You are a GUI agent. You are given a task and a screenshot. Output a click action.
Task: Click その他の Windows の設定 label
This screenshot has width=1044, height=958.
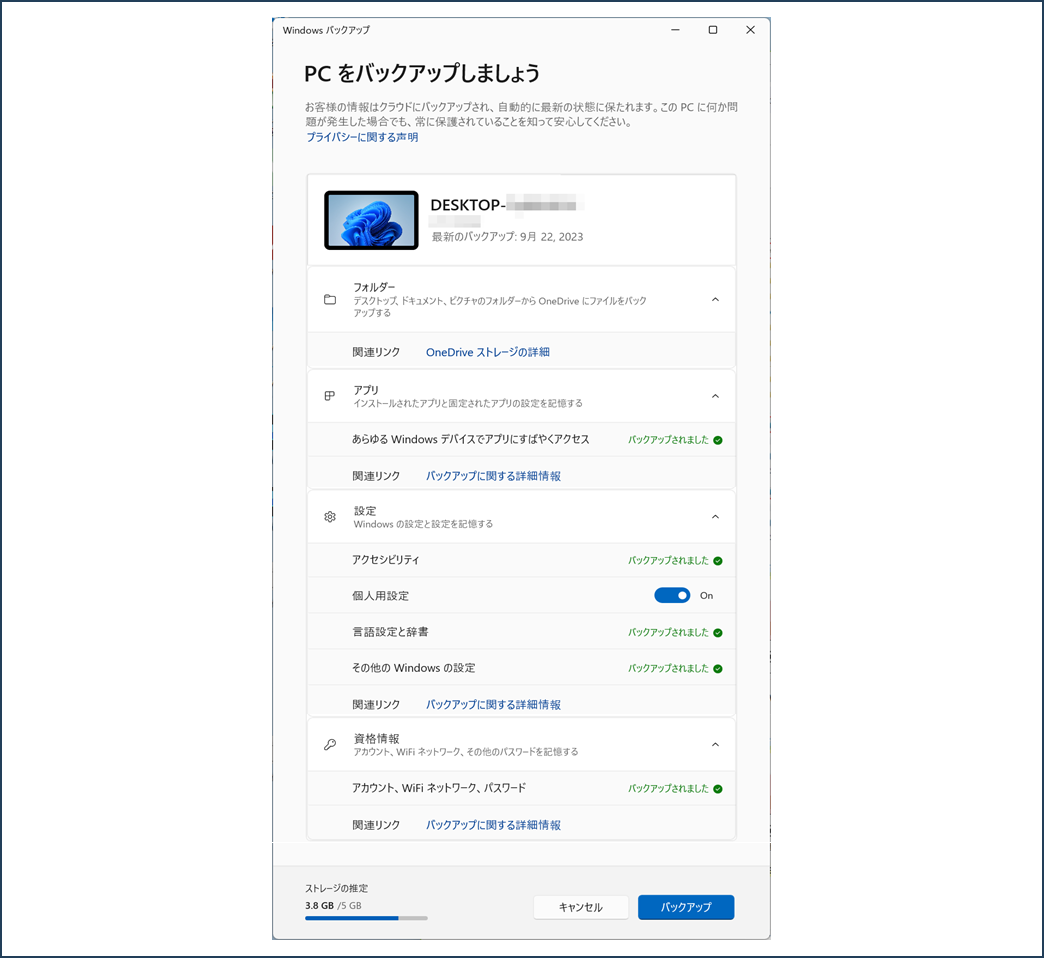click(413, 668)
